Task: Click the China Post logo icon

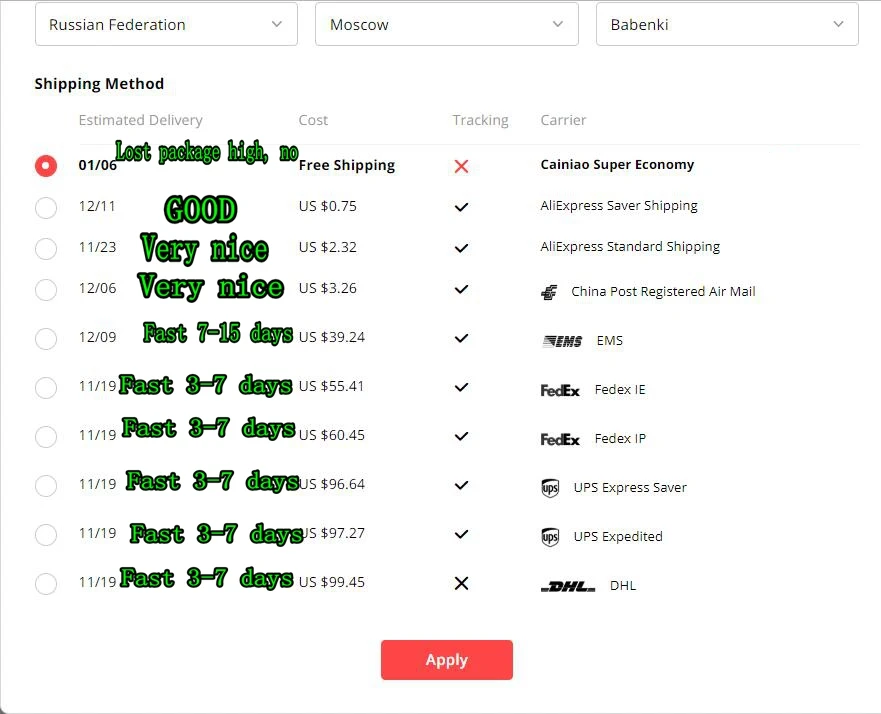Action: point(550,292)
